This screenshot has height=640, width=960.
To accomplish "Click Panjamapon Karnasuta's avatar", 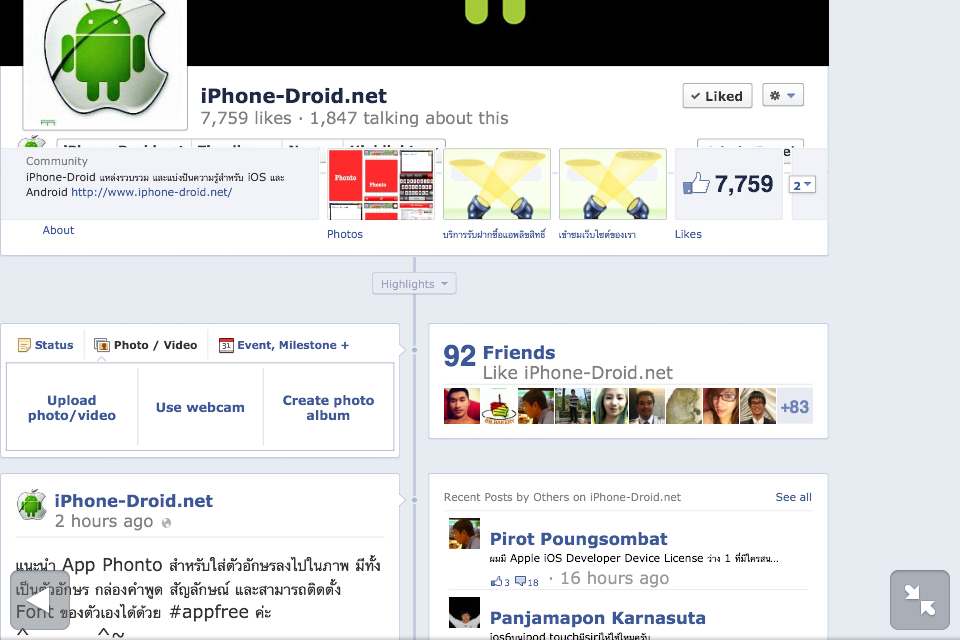I will click(x=464, y=612).
